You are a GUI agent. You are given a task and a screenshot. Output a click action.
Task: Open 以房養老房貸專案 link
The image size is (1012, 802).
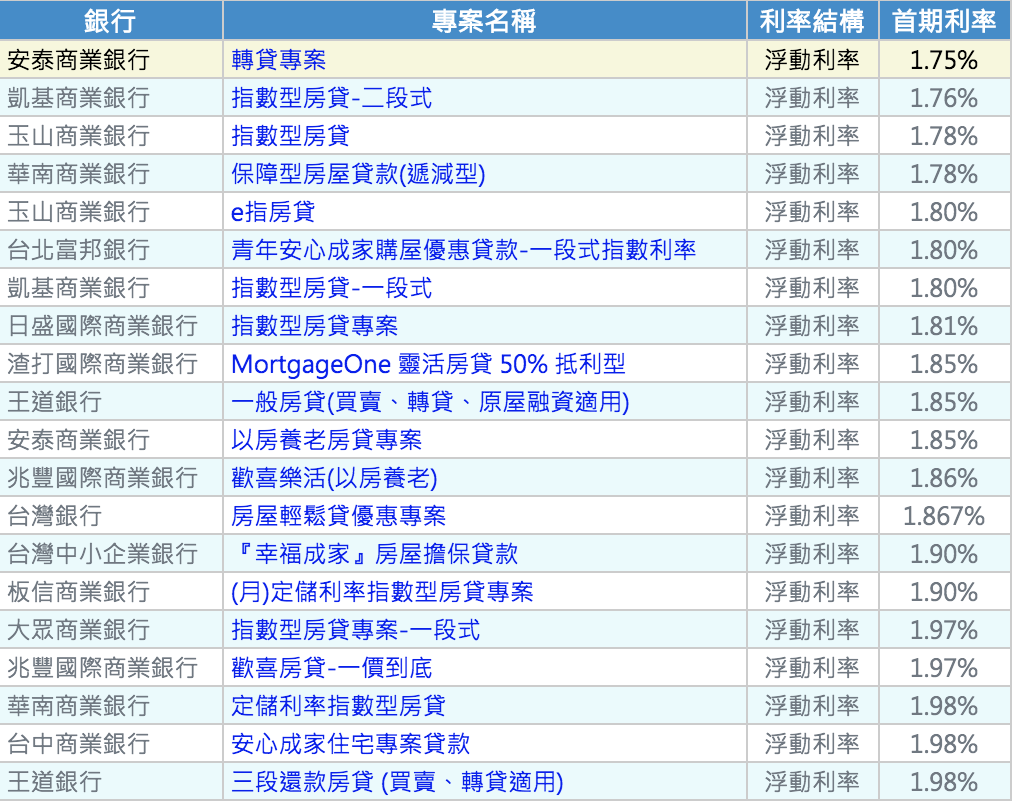pos(326,440)
